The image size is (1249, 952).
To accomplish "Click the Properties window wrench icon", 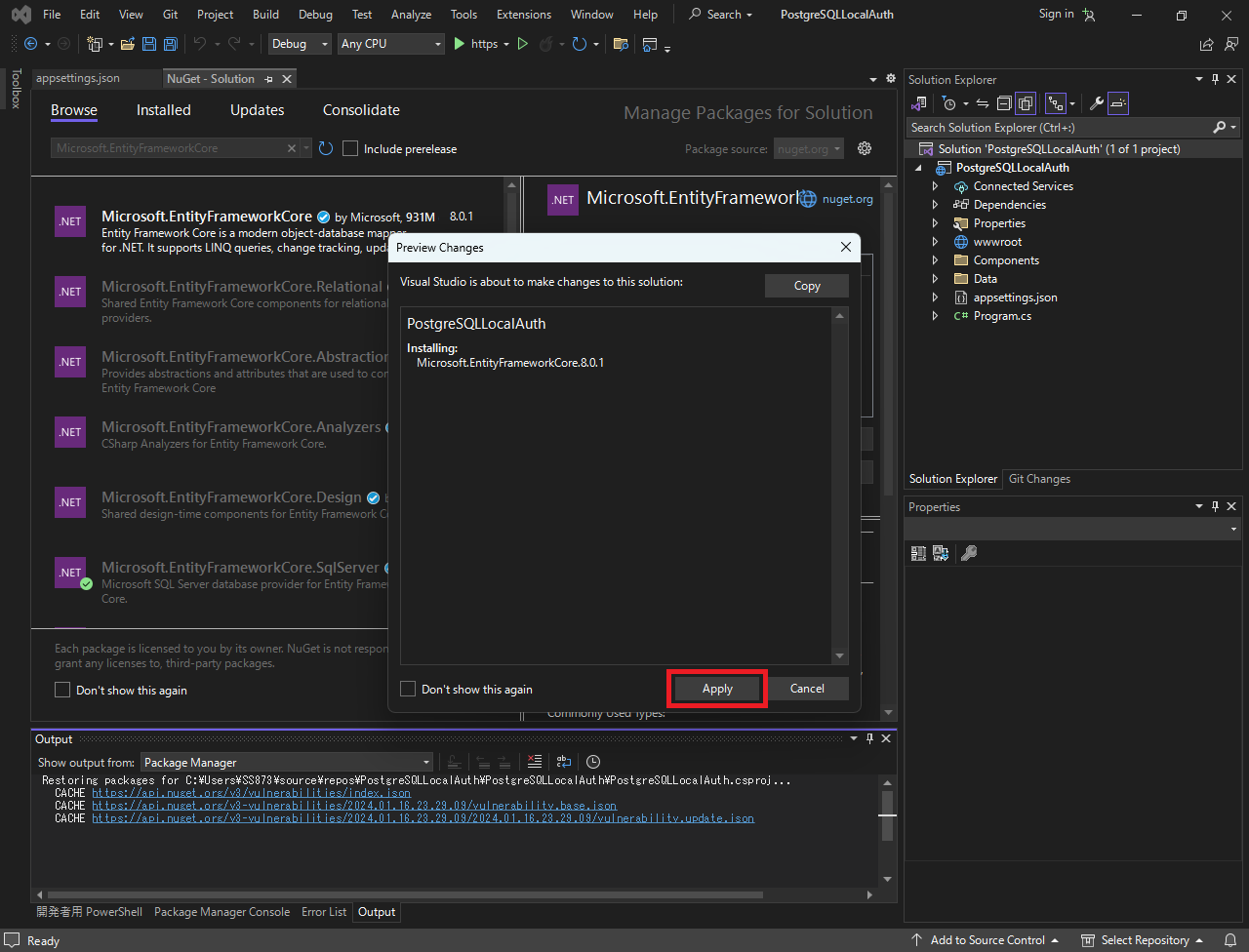I will coord(968,553).
